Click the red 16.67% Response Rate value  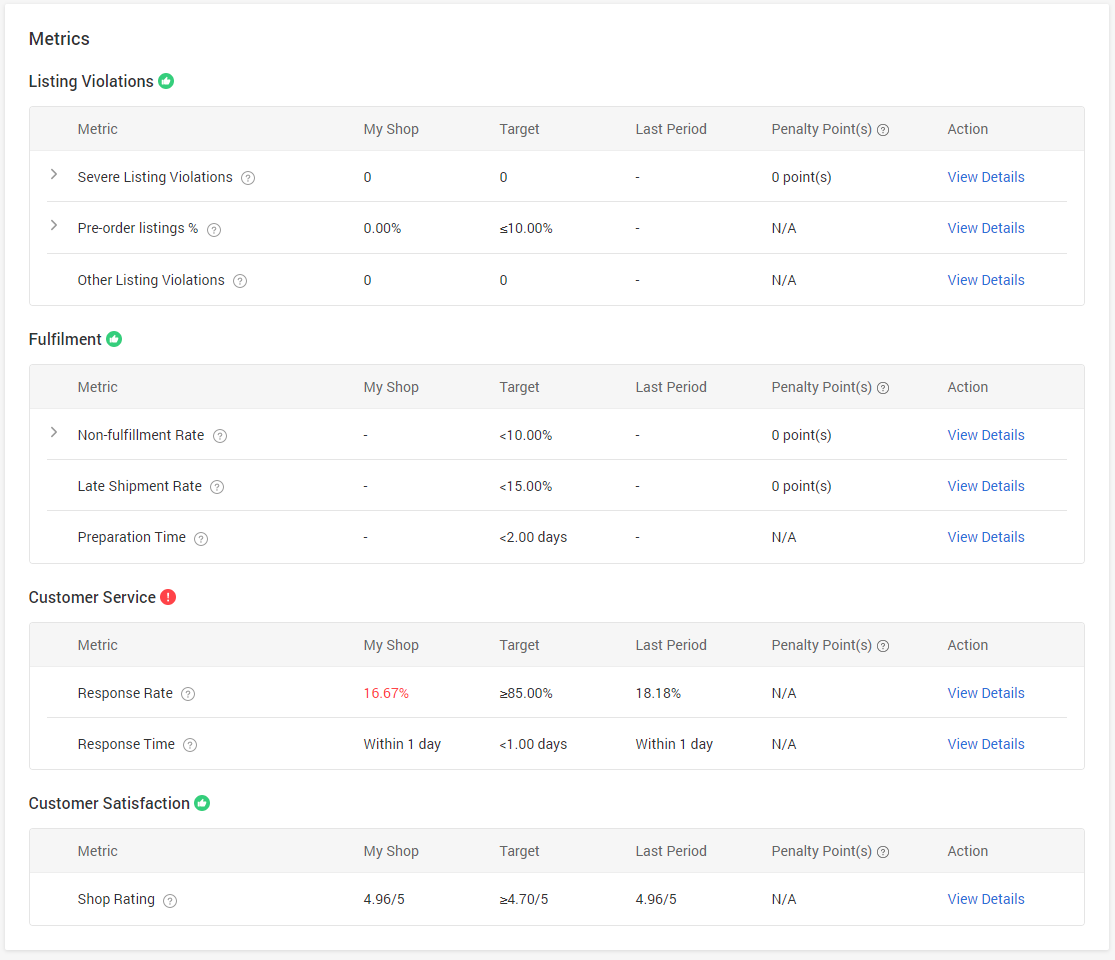pos(386,693)
